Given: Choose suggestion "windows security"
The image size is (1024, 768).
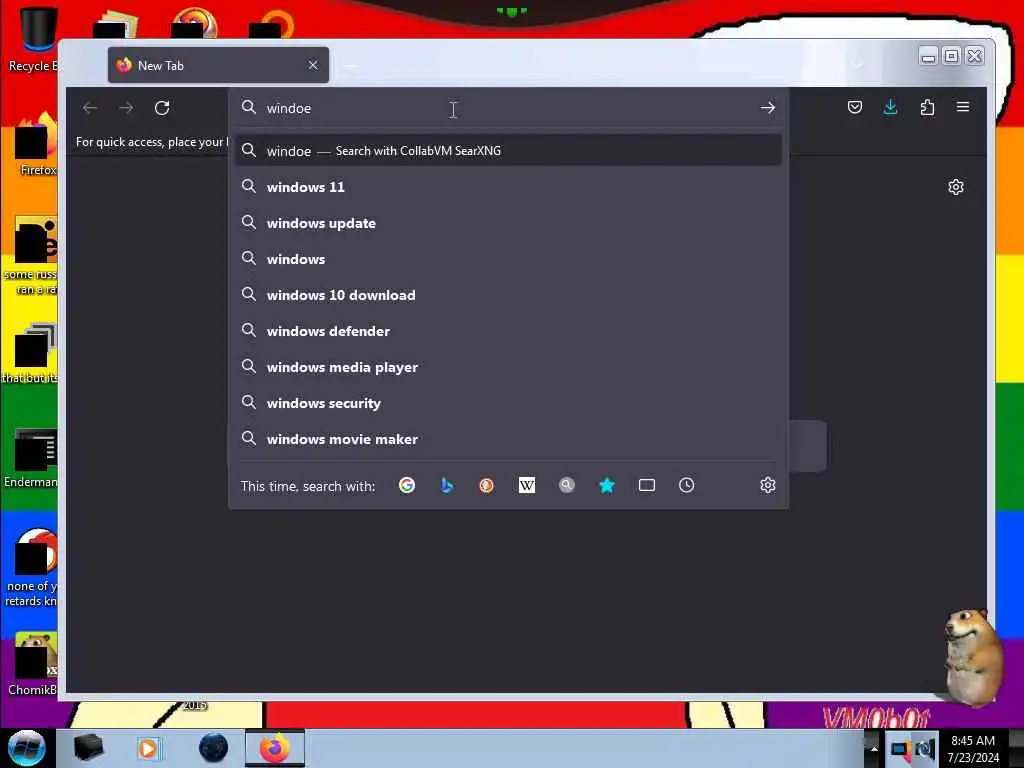Looking at the screenshot, I should point(508,404).
